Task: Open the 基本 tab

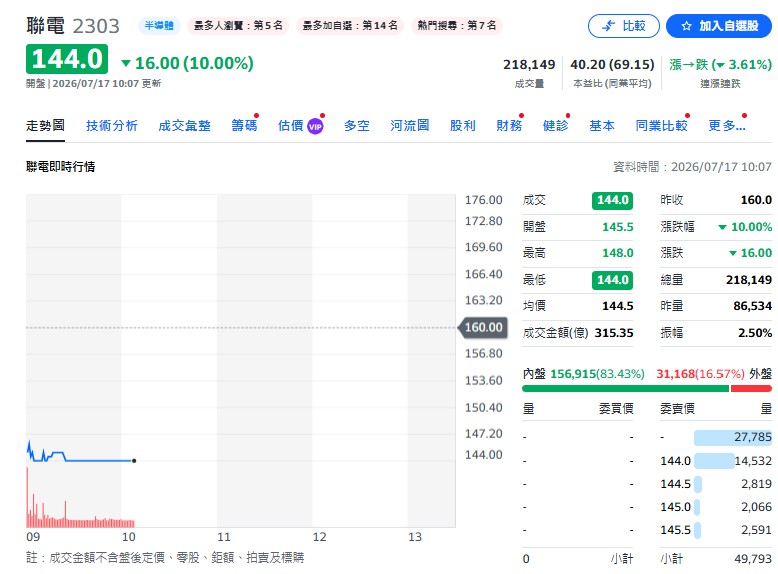Action: [602, 126]
